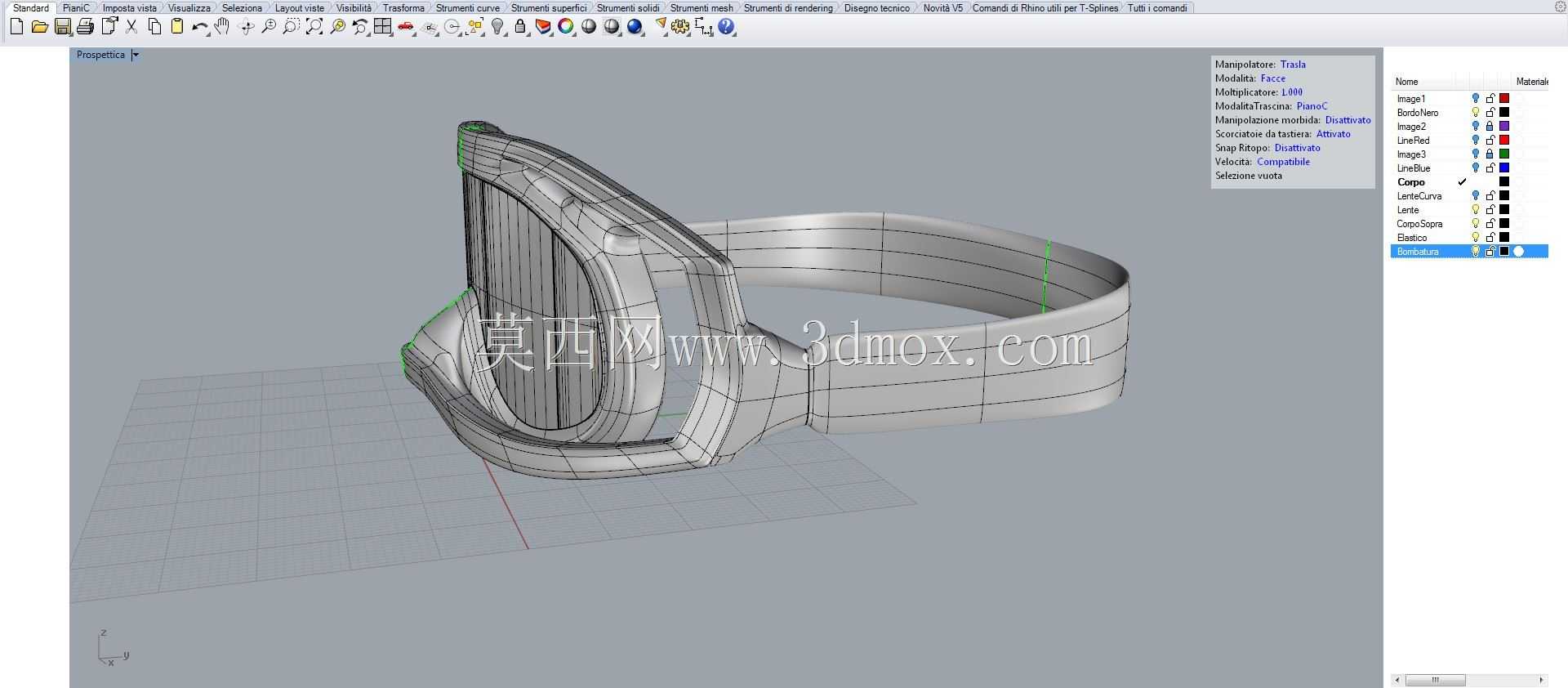This screenshot has width=1568, height=688.
Task: Change Image2 layer purple color swatch
Action: 1504,127
